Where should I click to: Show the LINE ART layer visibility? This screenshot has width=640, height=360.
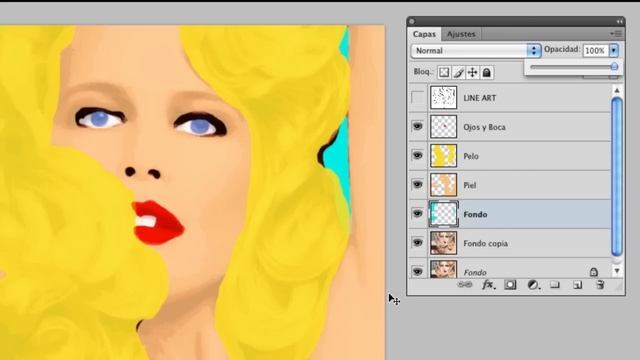[418, 98]
